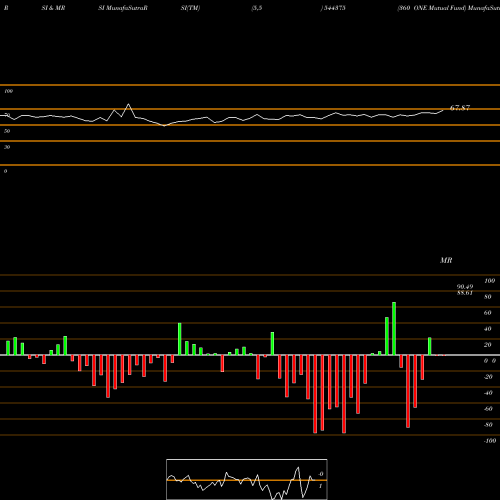Click the -100 label on MR axis

[x=490, y=441]
